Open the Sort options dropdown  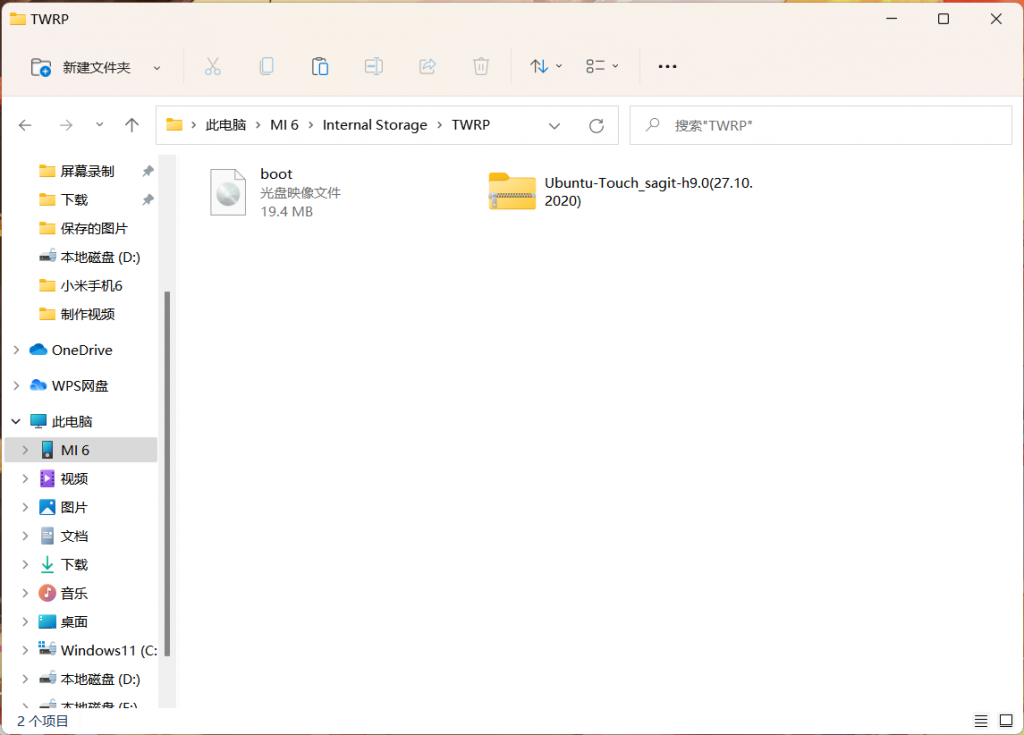tap(546, 66)
